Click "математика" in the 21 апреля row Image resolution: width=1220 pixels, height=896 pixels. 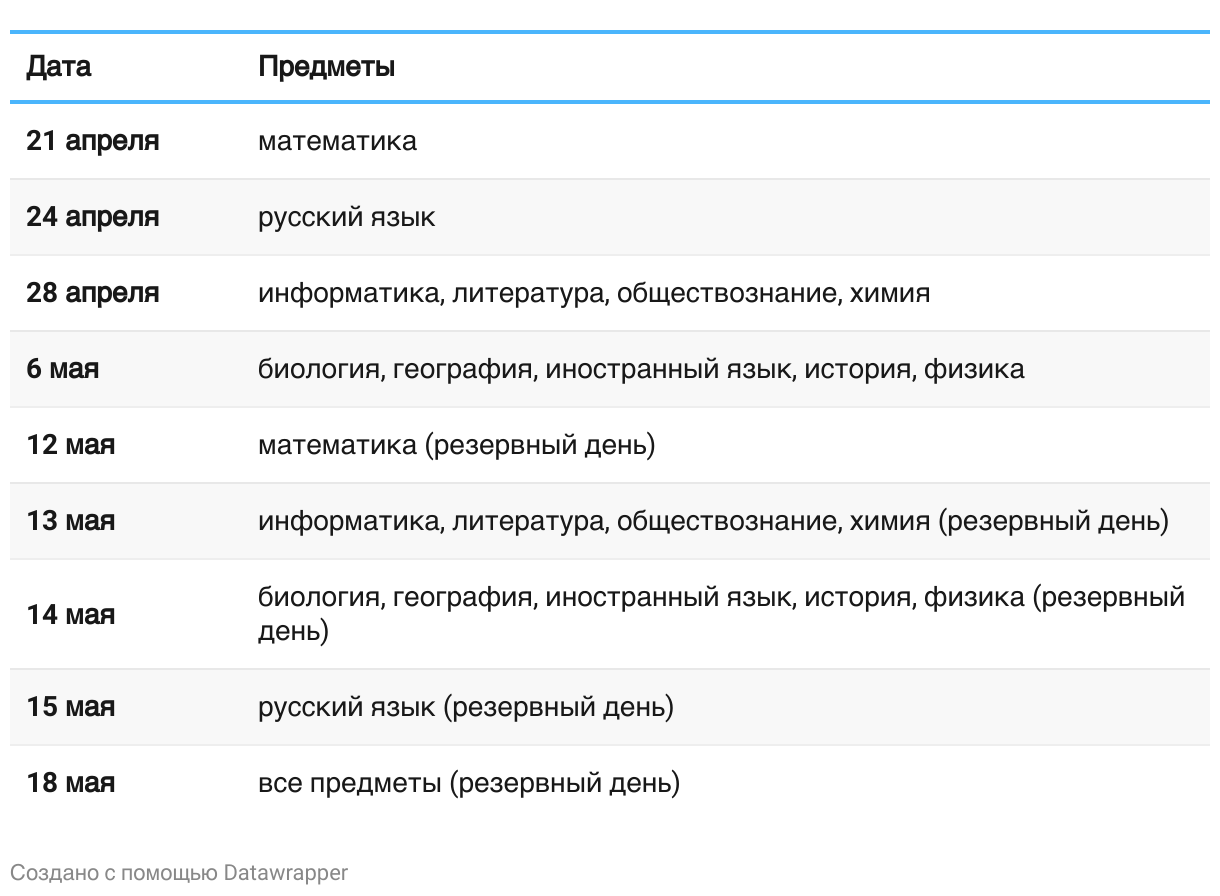pos(337,141)
